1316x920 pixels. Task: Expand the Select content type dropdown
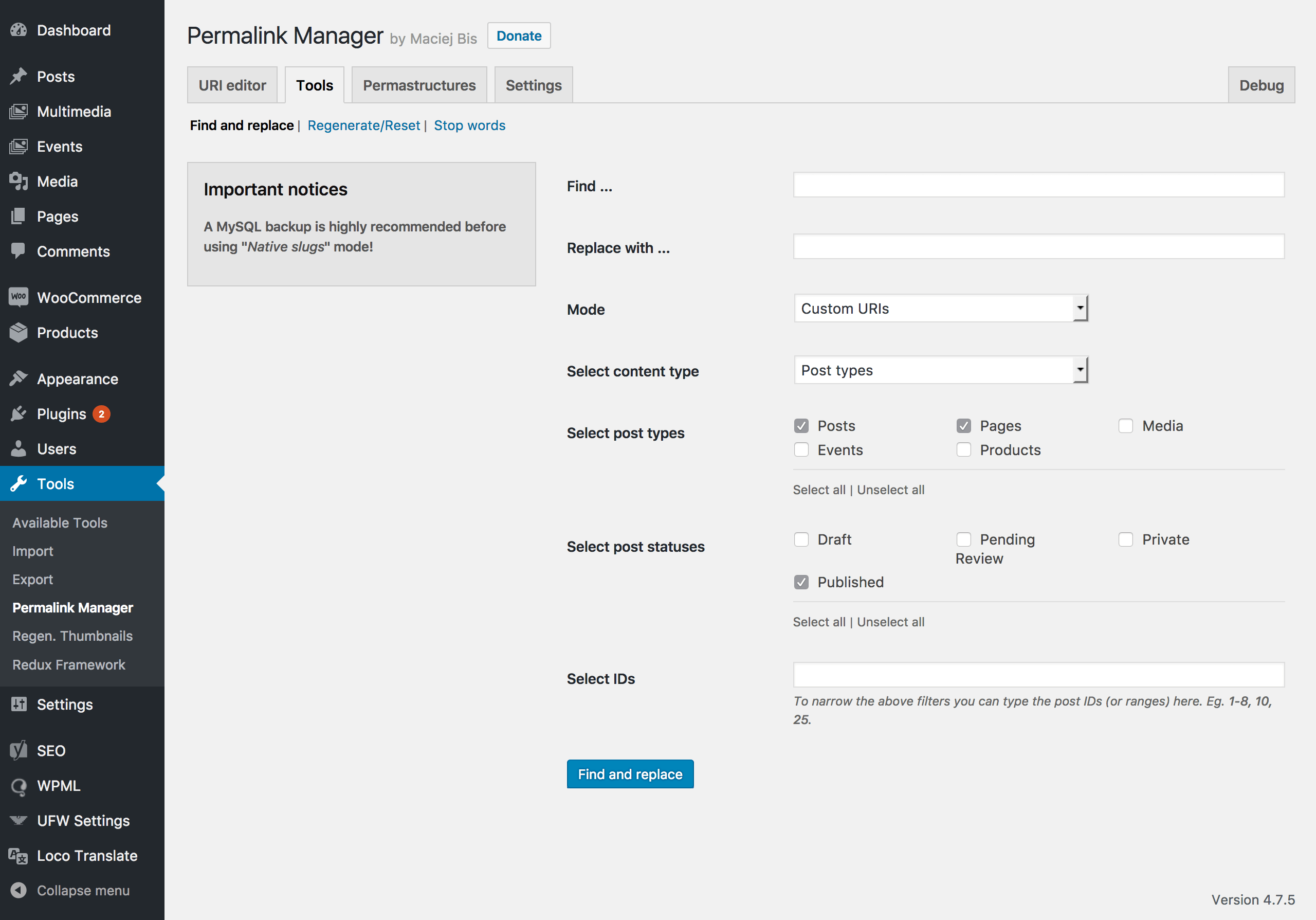click(941, 370)
